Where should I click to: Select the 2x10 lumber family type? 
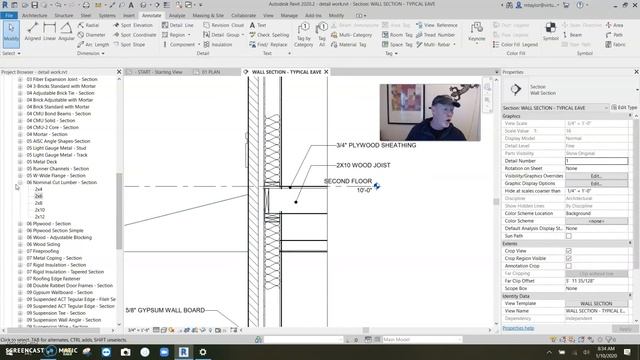tap(40, 210)
